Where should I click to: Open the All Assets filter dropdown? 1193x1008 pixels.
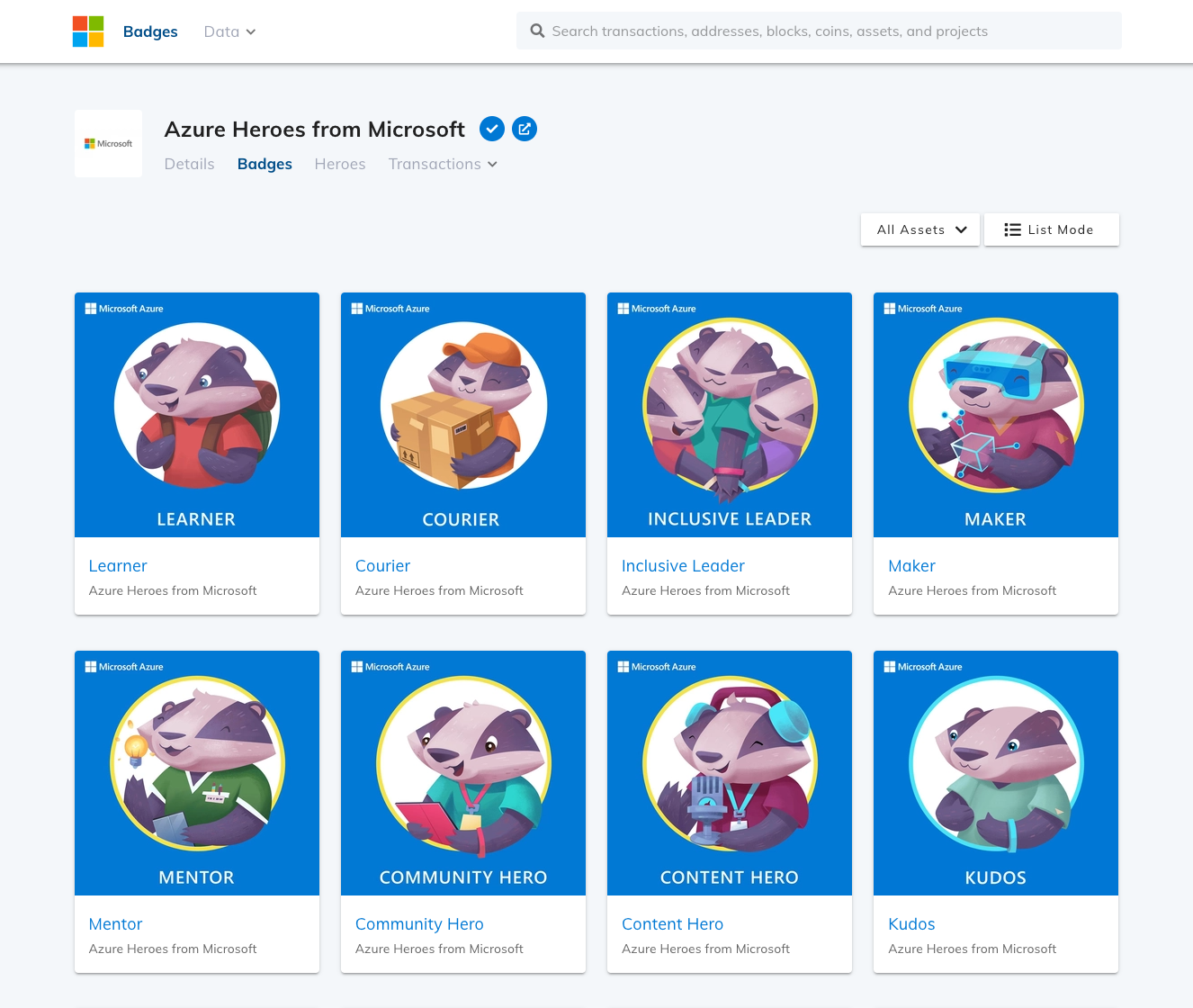920,229
